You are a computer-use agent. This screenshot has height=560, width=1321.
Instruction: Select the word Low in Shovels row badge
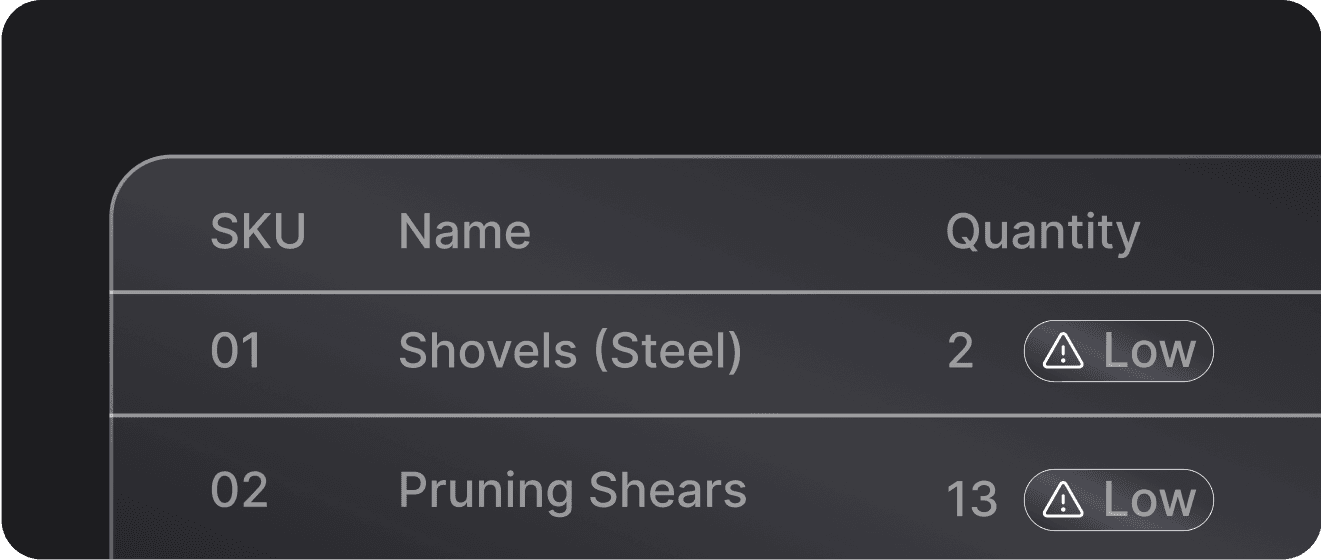click(x=1149, y=351)
